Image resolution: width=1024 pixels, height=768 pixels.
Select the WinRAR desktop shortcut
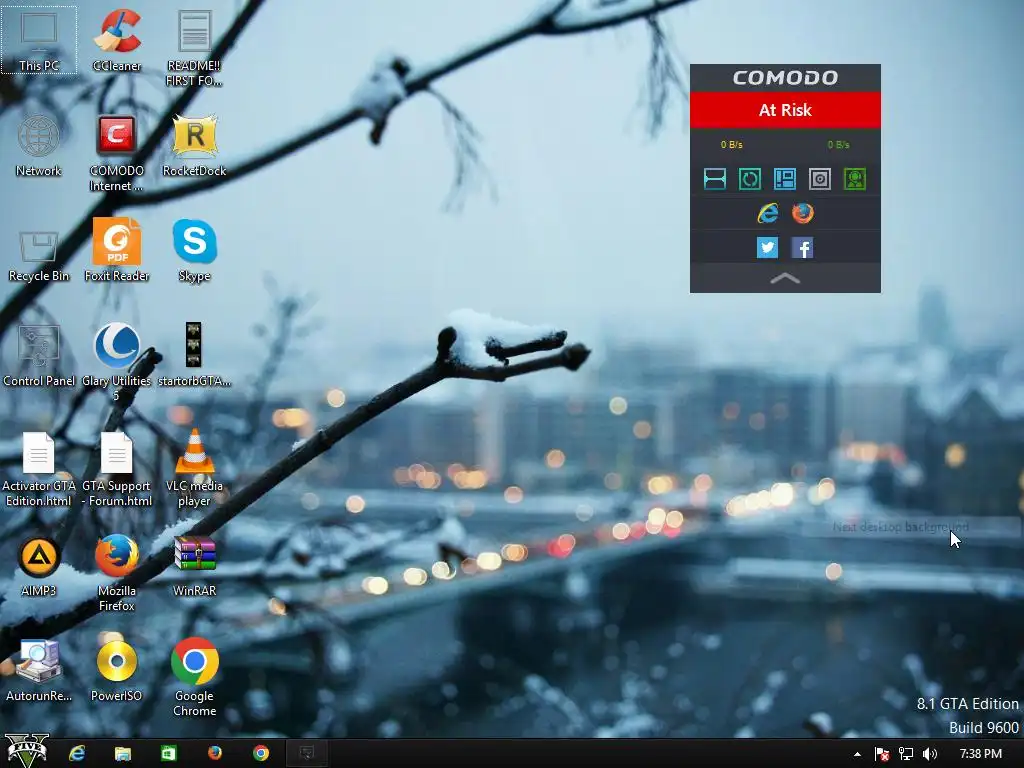[x=194, y=567]
